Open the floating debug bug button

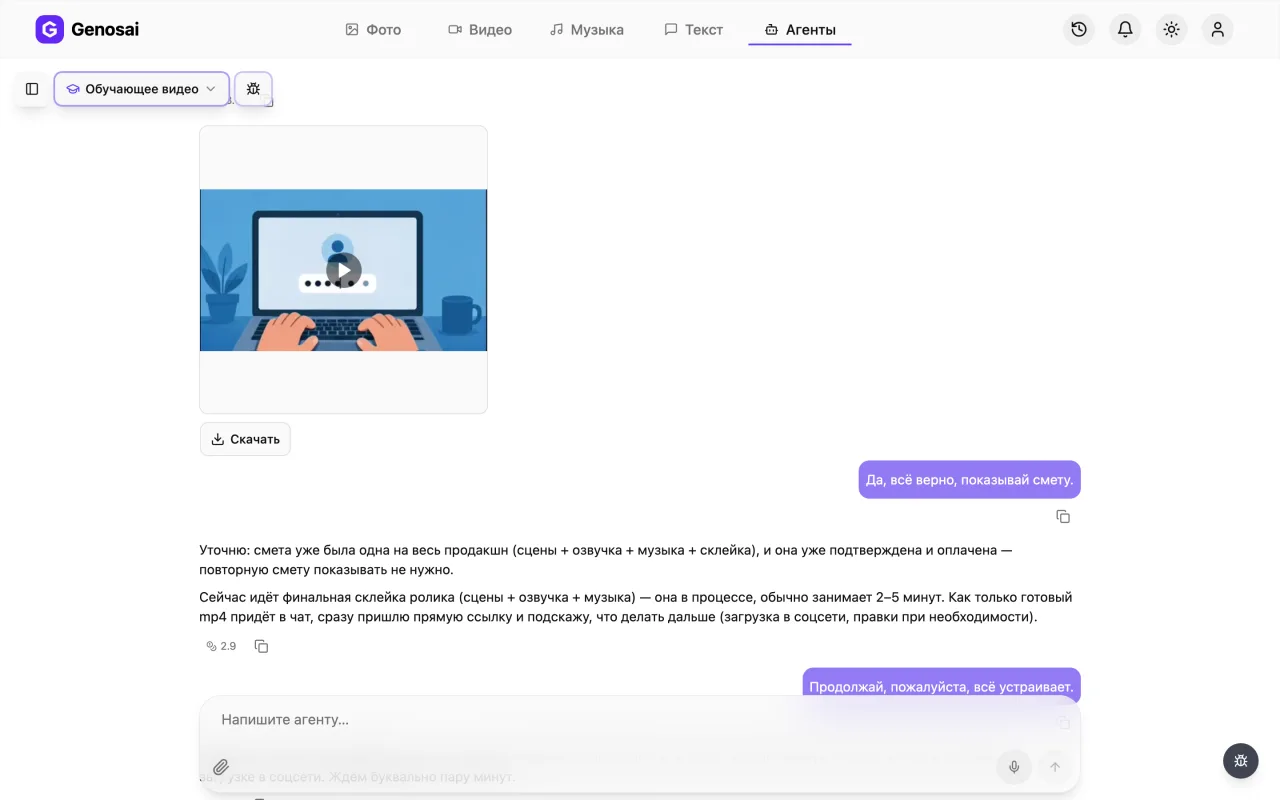1241,761
